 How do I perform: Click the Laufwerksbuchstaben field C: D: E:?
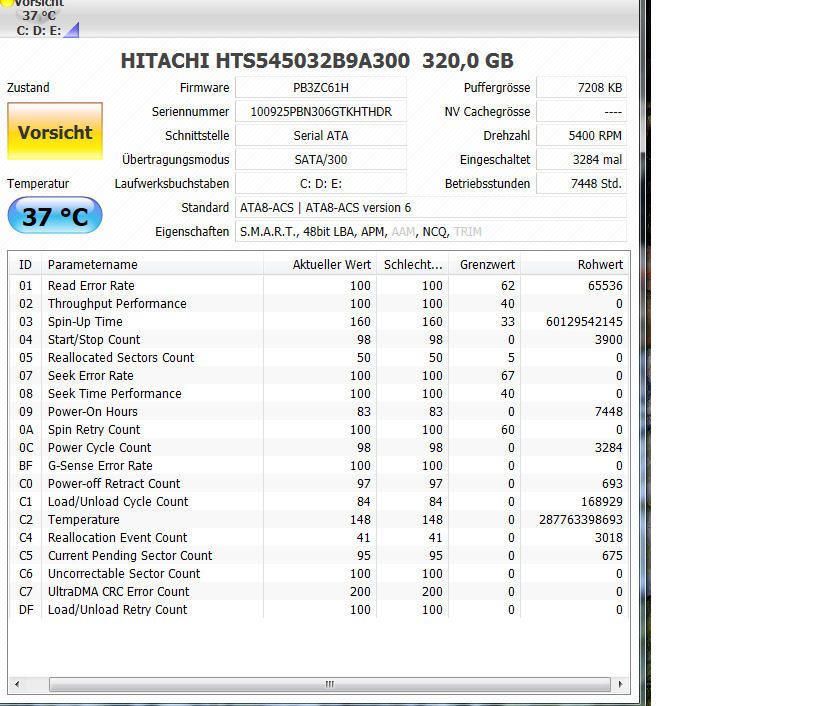pos(321,184)
